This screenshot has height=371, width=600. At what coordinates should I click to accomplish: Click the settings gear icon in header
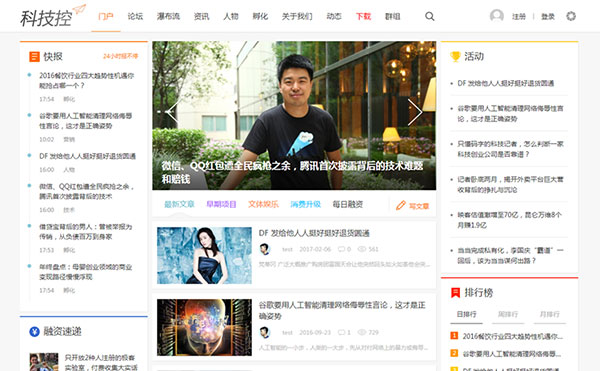(571, 16)
